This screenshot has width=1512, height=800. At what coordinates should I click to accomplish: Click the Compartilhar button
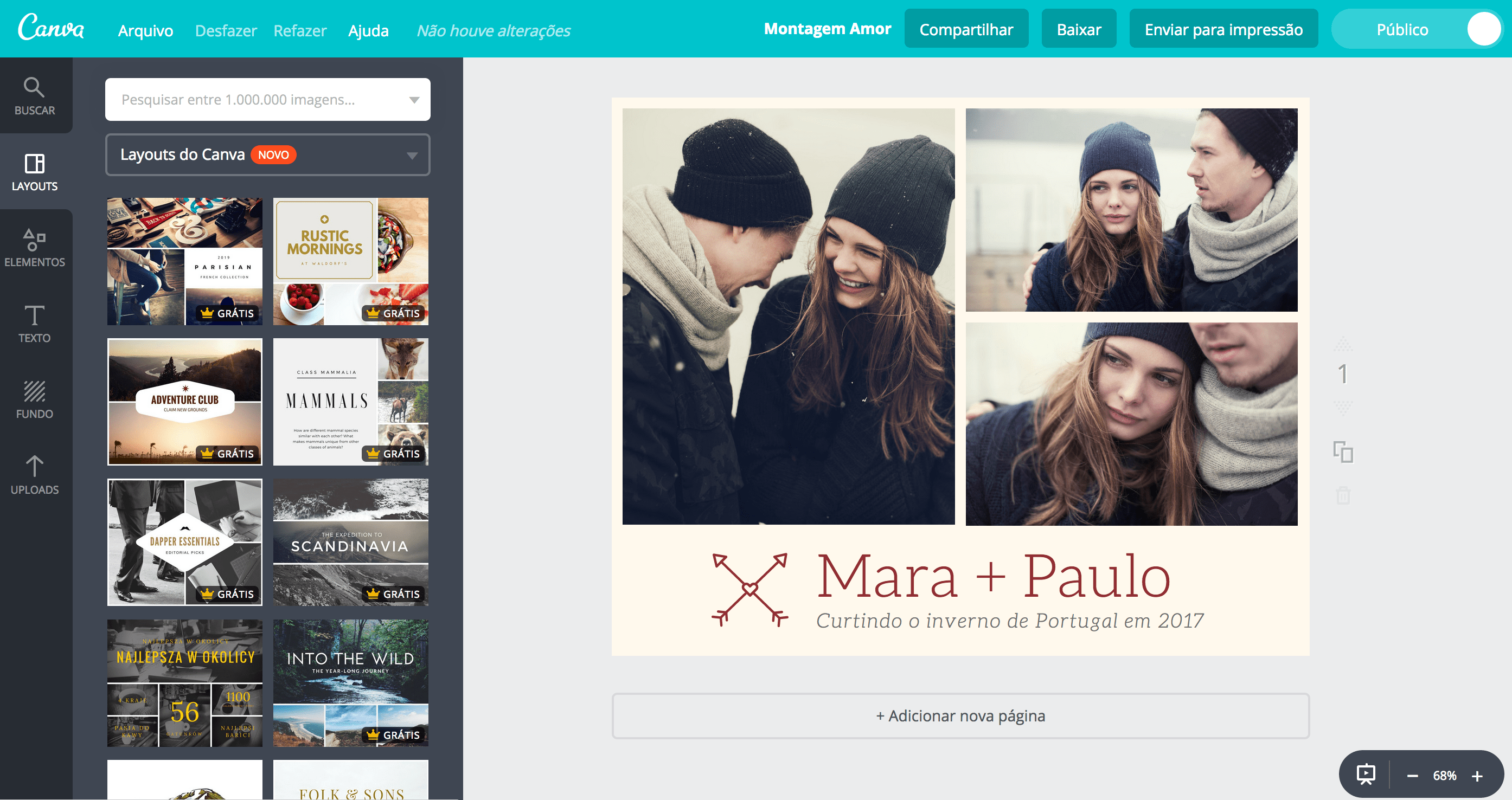tap(966, 29)
